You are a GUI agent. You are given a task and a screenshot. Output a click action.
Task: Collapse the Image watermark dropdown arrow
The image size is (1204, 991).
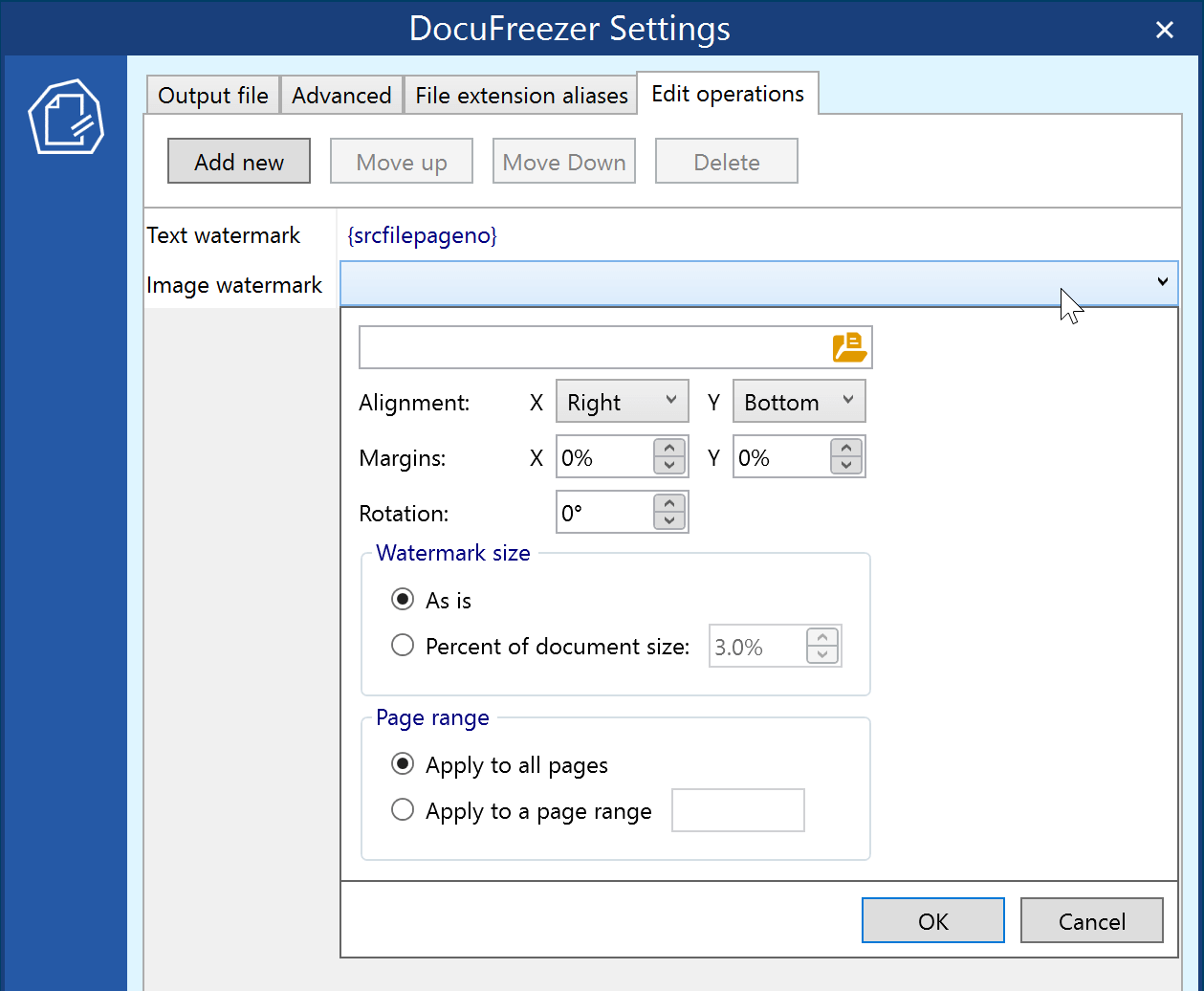pyautogui.click(x=1163, y=282)
